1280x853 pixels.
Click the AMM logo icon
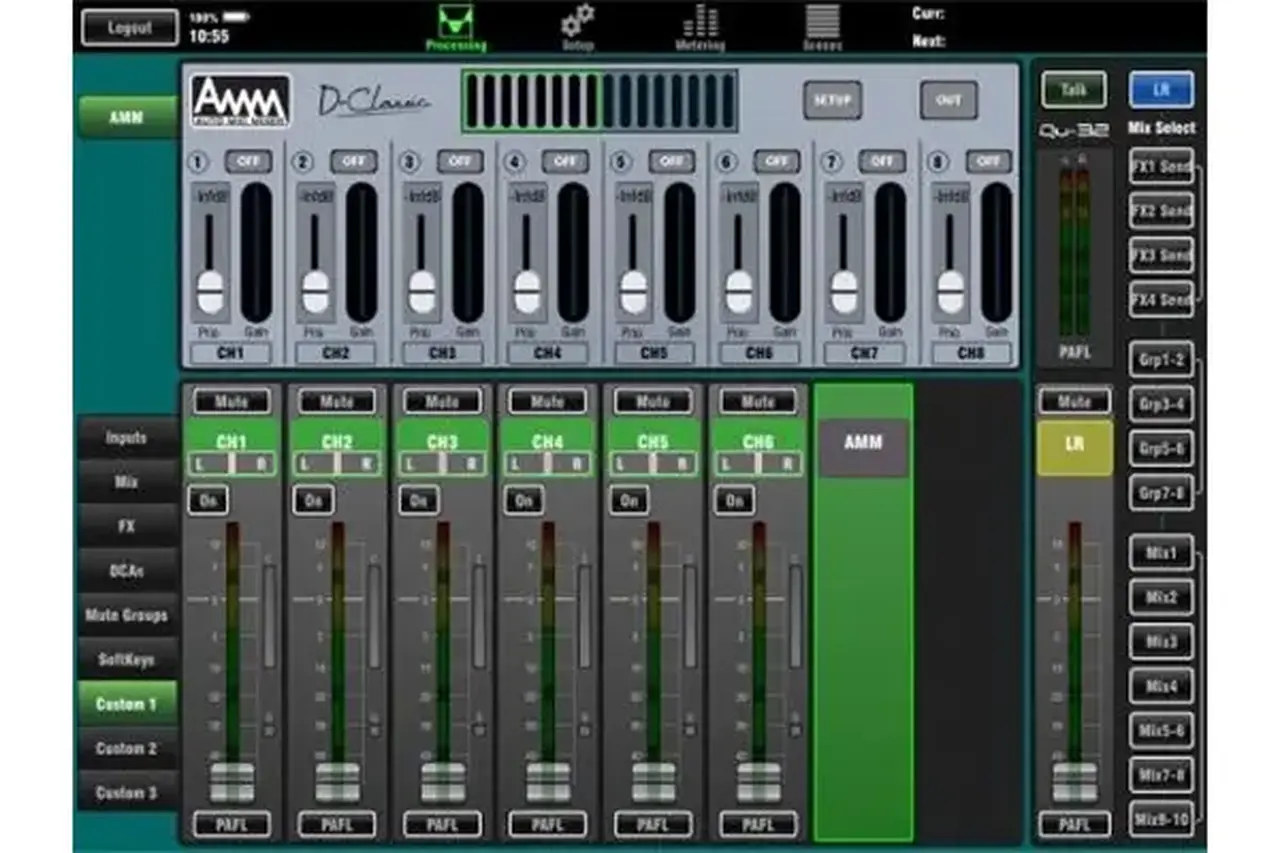240,101
